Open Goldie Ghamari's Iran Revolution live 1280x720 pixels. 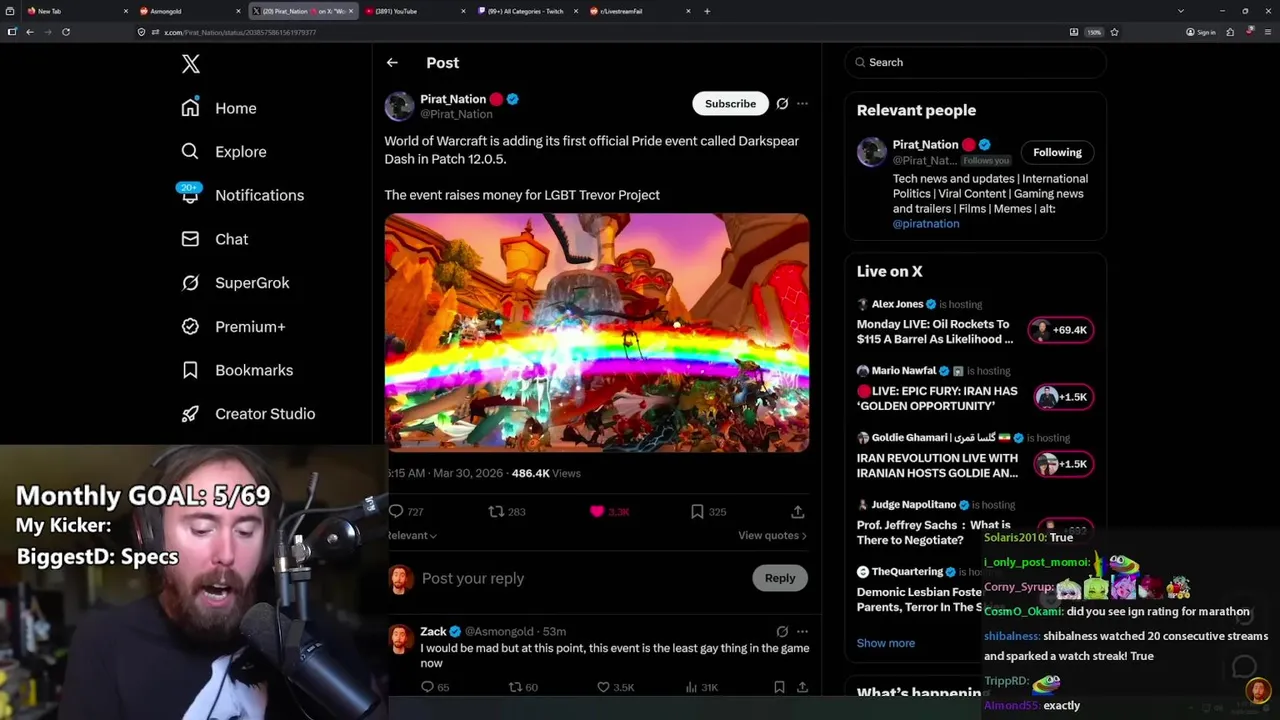937,466
